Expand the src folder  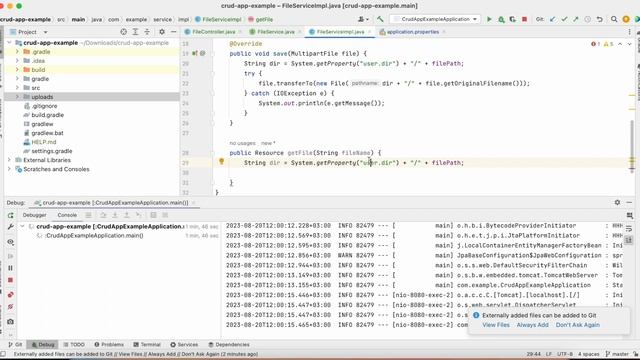[x=17, y=88]
